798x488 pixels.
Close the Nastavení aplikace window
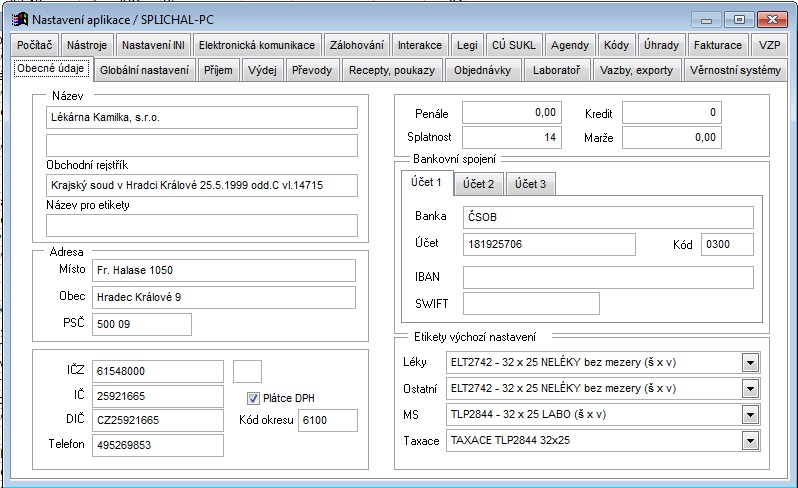(768, 19)
